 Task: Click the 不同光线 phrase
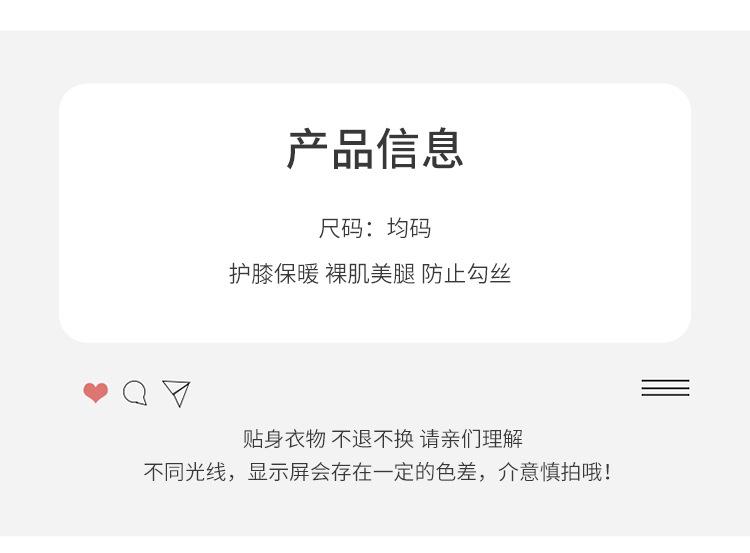185,472
